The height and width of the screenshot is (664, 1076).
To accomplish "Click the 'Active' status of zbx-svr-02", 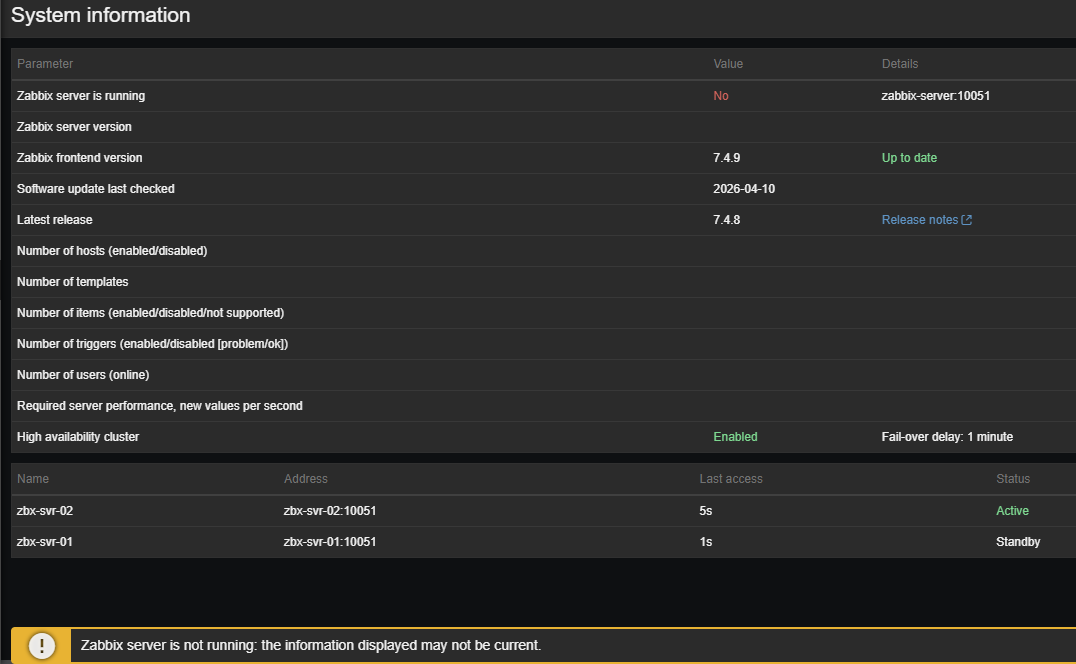I will click(x=1012, y=511).
